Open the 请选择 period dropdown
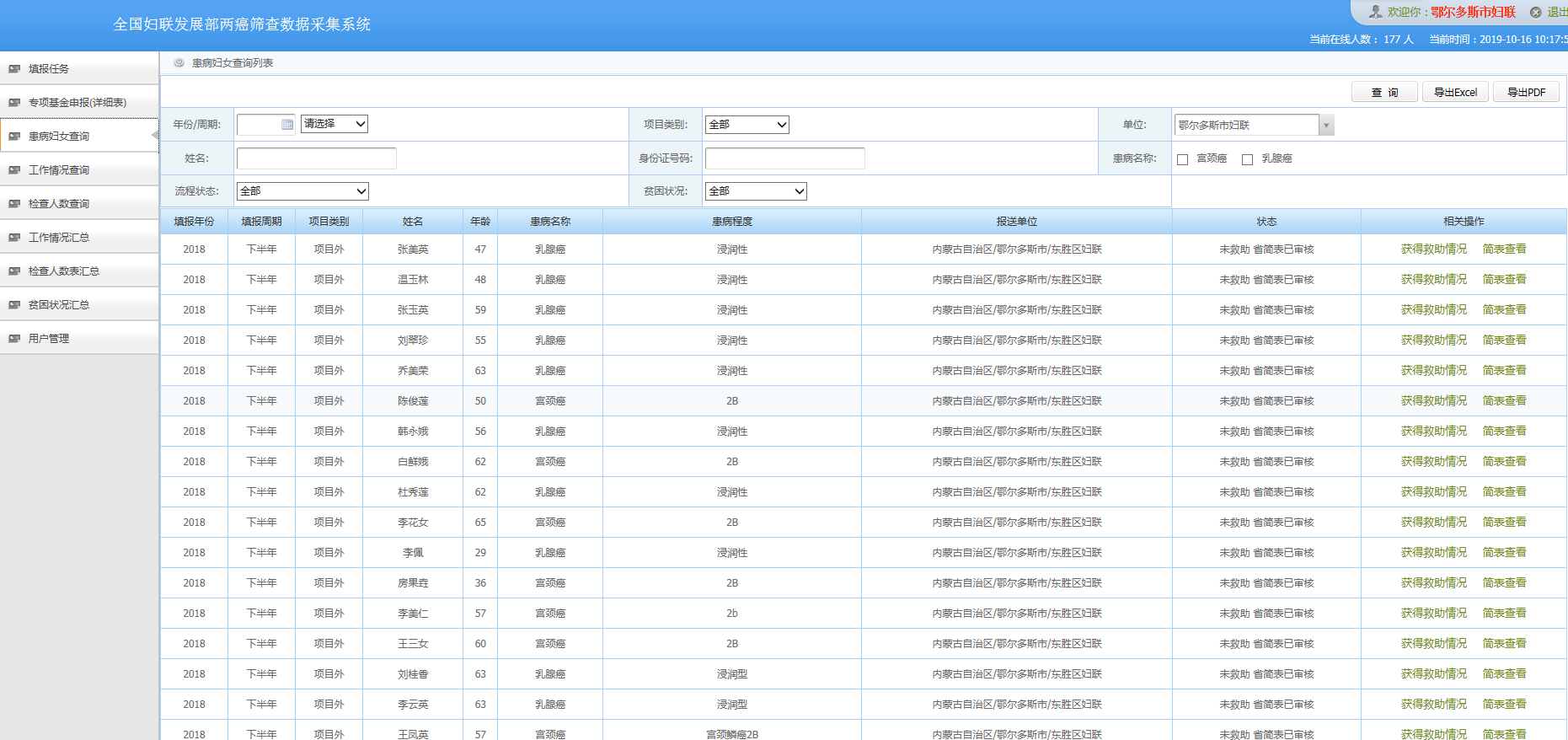 (x=334, y=124)
